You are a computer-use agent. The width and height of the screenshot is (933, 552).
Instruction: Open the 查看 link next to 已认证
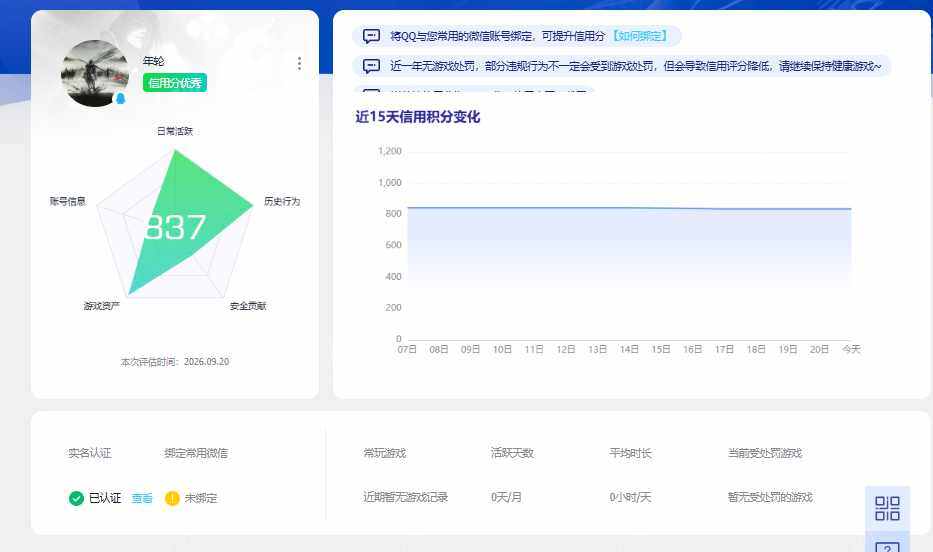(x=142, y=498)
